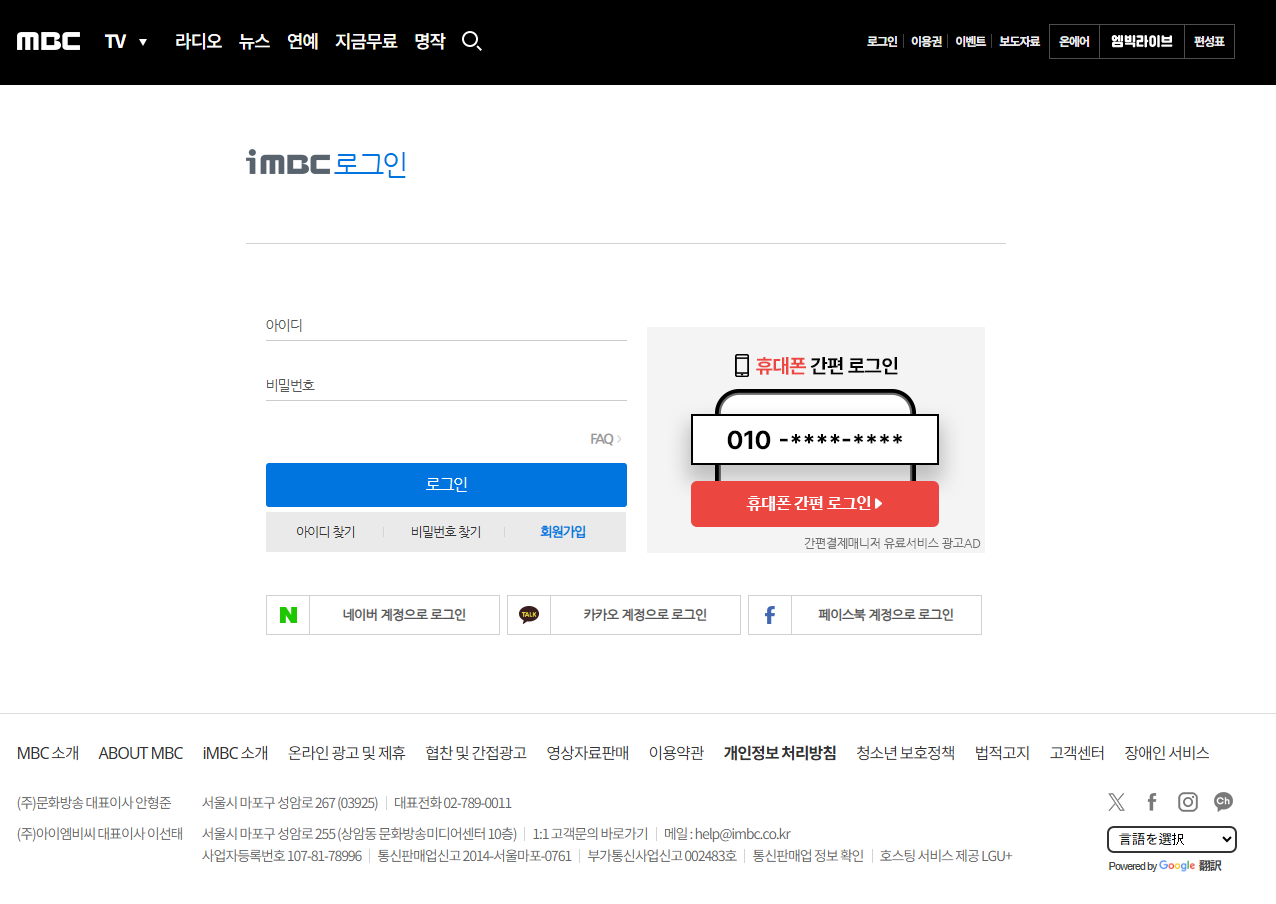
Task: Expand the TV dropdown arrow
Action: tap(143, 42)
